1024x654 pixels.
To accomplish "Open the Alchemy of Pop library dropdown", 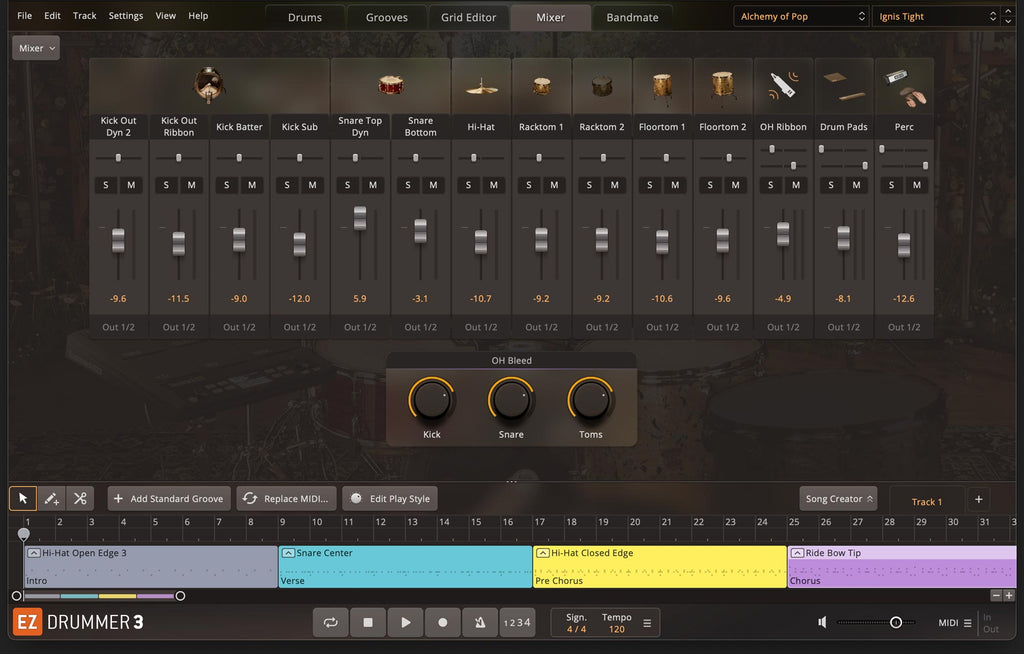I will [801, 16].
